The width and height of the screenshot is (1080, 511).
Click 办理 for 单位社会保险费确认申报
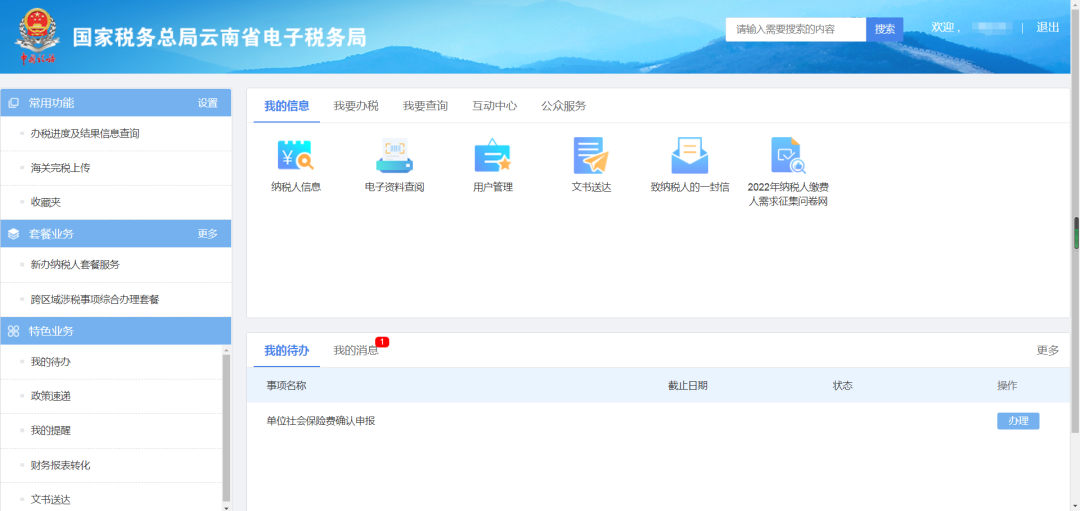pos(1018,421)
